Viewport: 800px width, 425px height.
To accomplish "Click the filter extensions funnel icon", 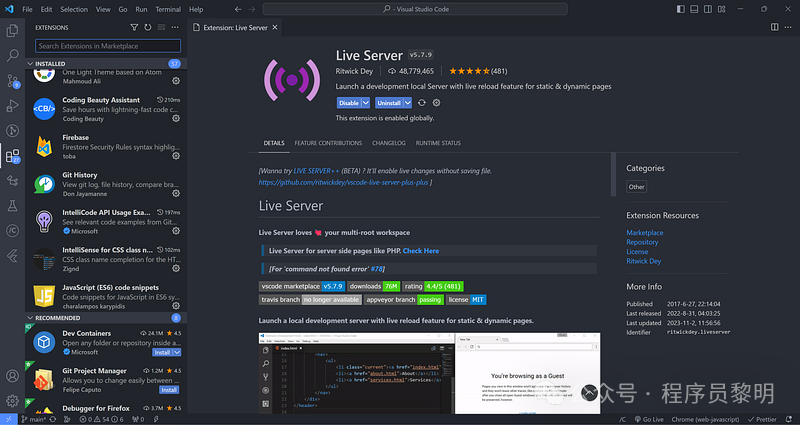I will [134, 28].
